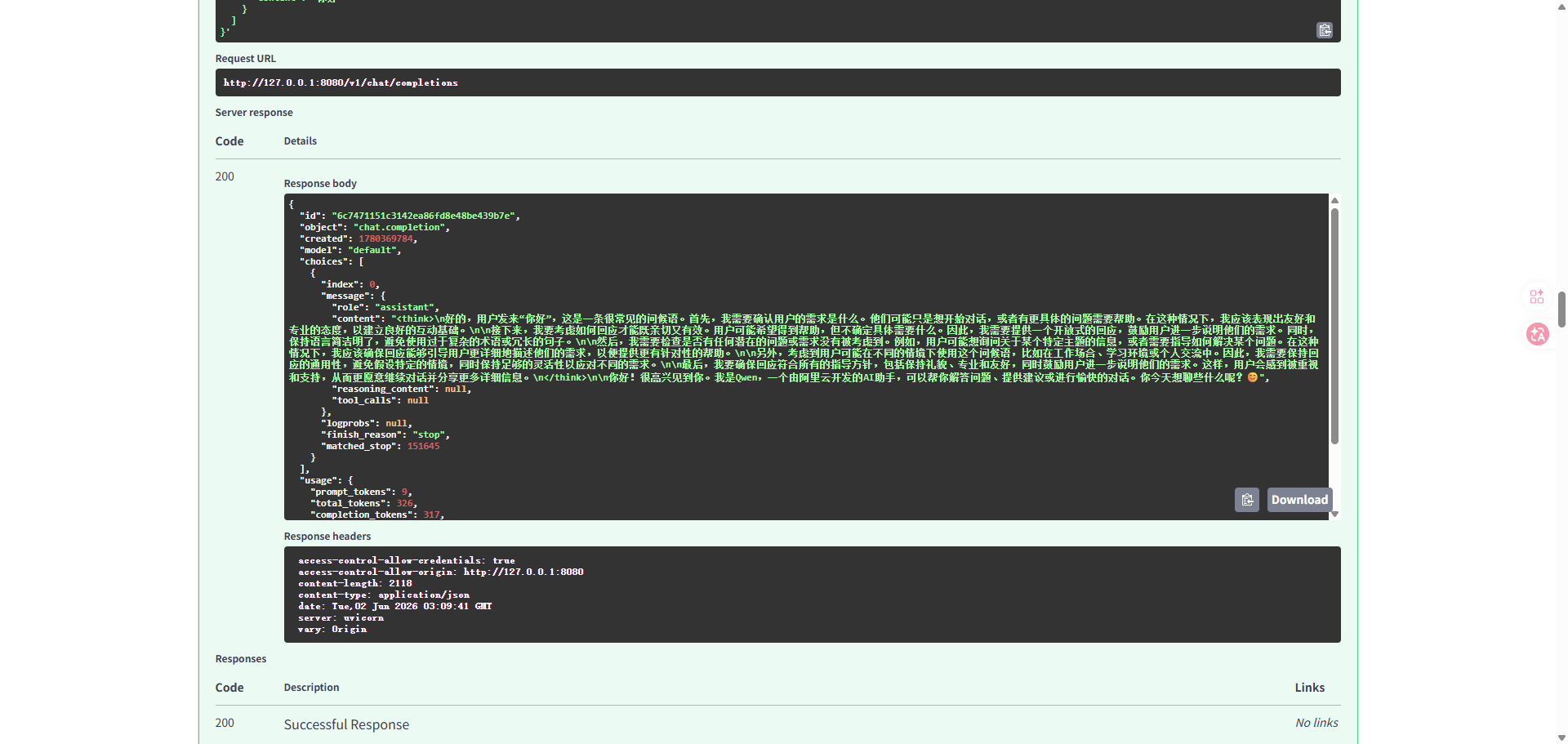The width and height of the screenshot is (1568, 744).
Task: Click the "total_tokens": 326 line
Action: click(363, 503)
